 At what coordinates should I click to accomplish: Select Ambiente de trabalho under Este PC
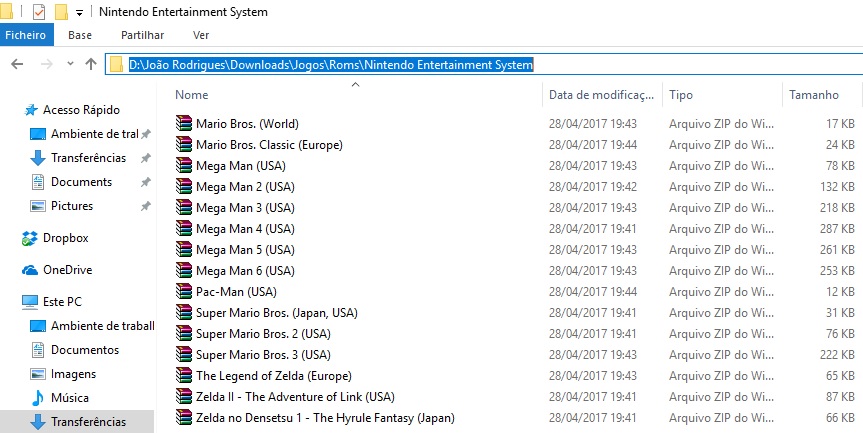(x=92, y=326)
